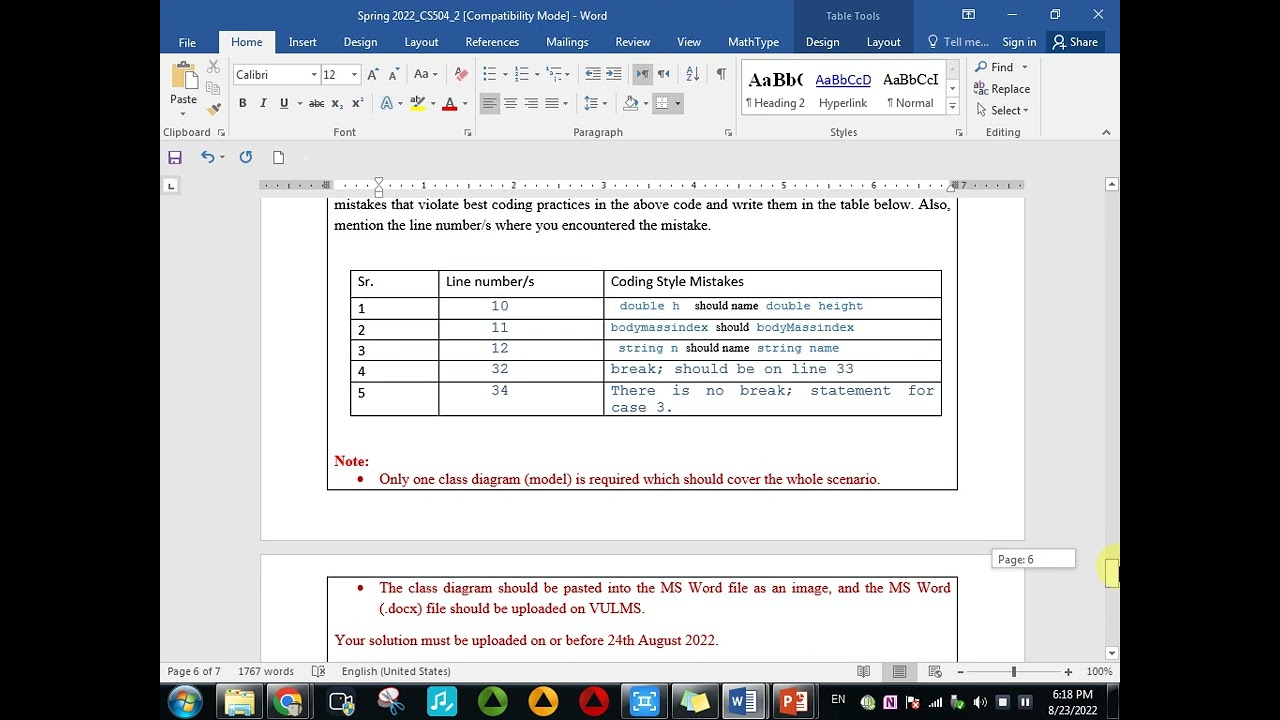Switch to the Insert tab

pyautogui.click(x=303, y=42)
